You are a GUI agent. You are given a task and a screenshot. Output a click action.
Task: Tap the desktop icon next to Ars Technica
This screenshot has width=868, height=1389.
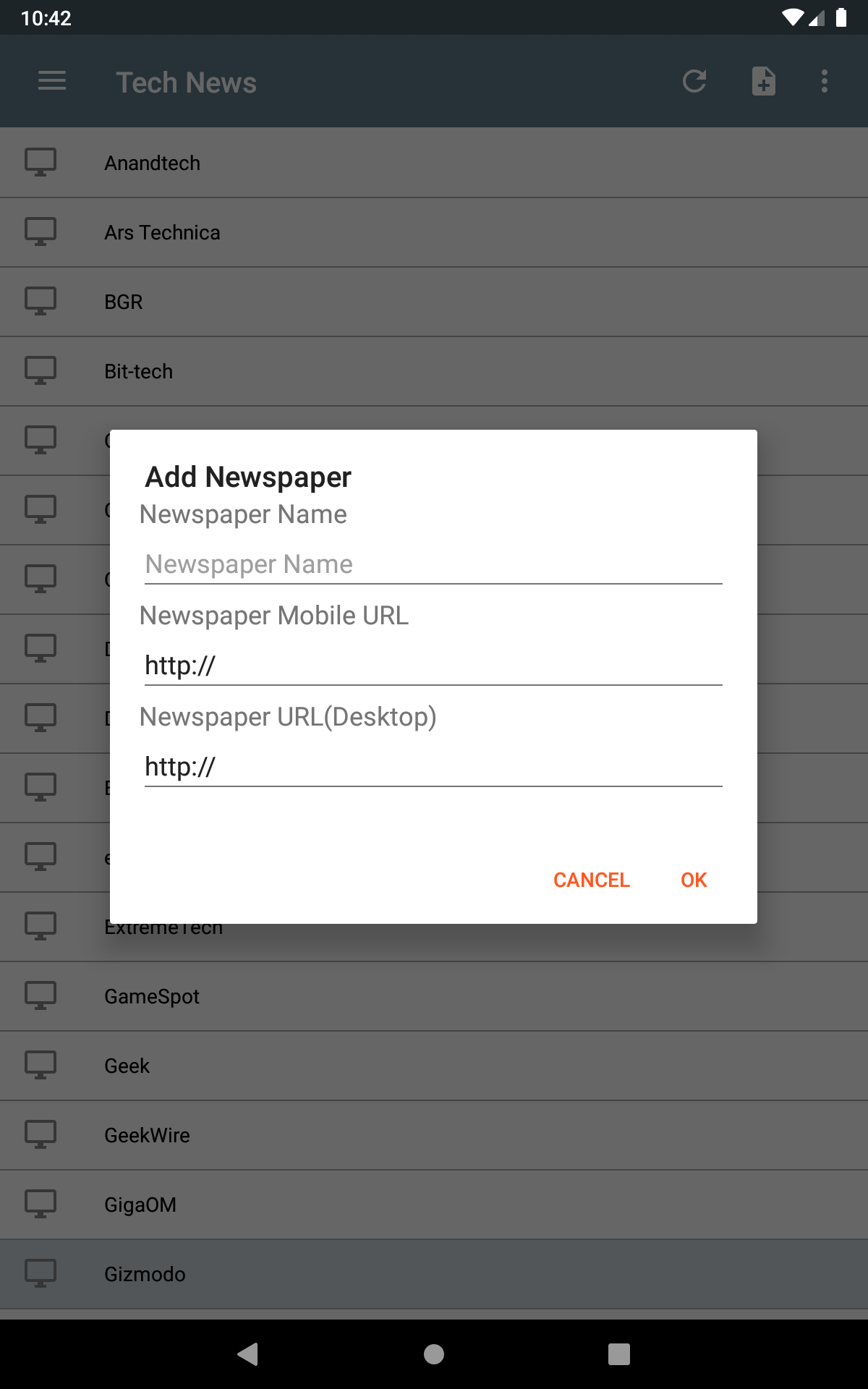coord(41,231)
